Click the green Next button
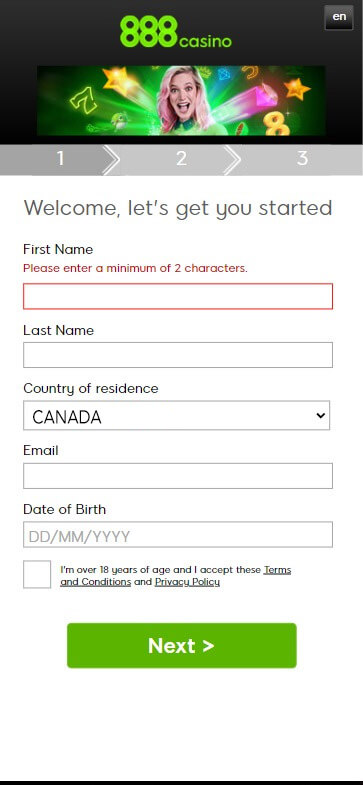 point(182,645)
